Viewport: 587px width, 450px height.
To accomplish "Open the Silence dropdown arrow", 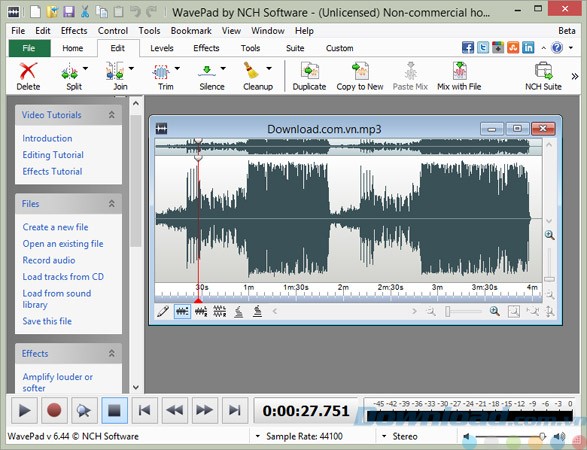I will tap(223, 68).
